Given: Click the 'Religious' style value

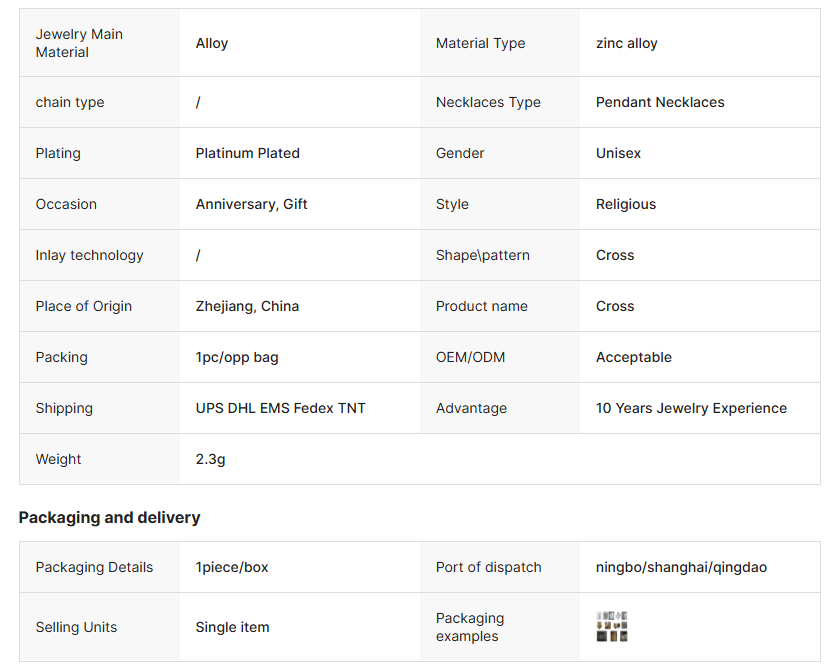Looking at the screenshot, I should point(626,204).
